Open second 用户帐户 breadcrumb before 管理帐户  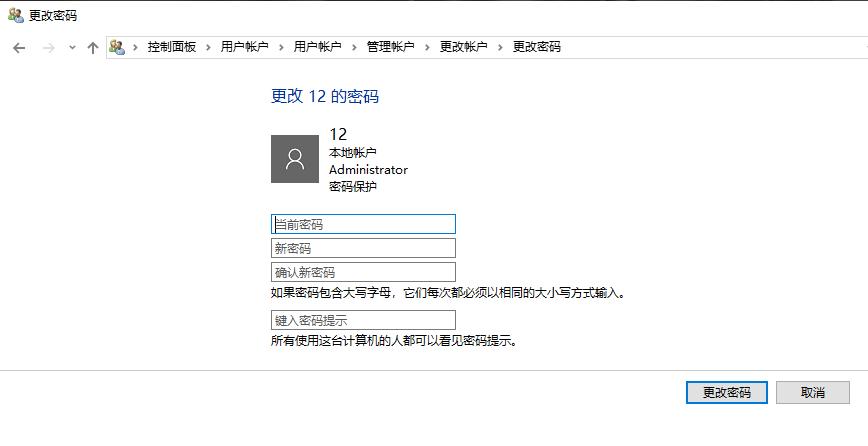tap(317, 47)
